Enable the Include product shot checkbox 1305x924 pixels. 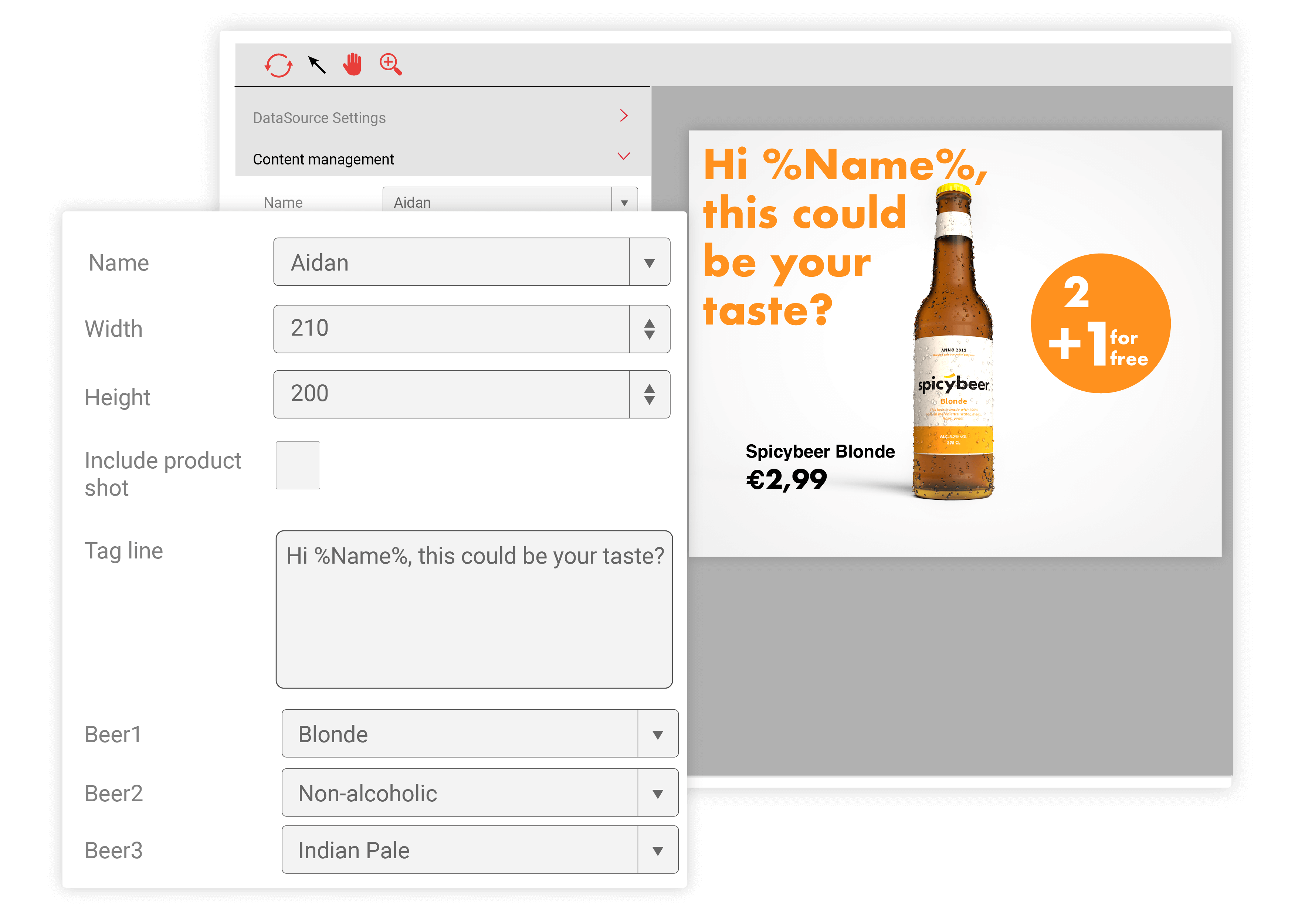point(298,465)
